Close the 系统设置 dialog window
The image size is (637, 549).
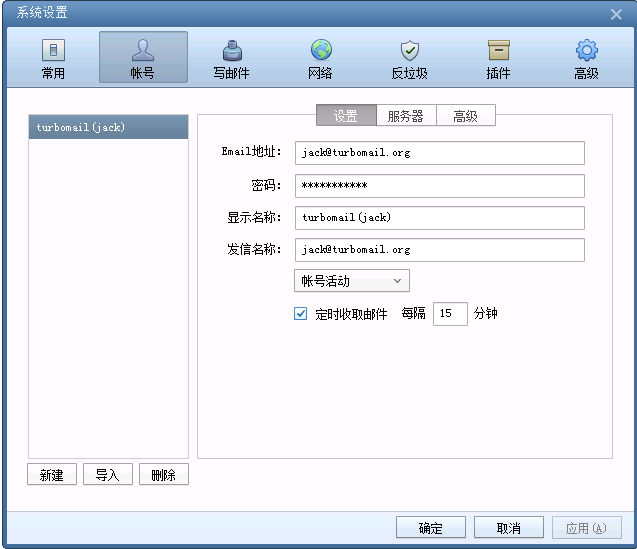[617, 13]
